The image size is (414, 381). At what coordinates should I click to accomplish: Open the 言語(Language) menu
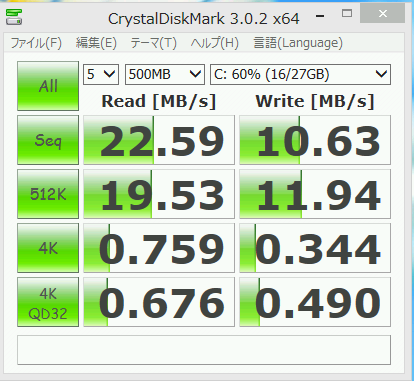click(298, 43)
